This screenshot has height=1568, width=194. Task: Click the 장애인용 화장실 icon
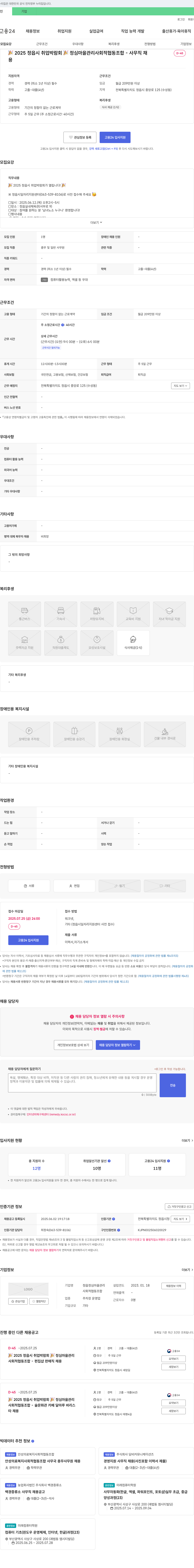point(120,735)
